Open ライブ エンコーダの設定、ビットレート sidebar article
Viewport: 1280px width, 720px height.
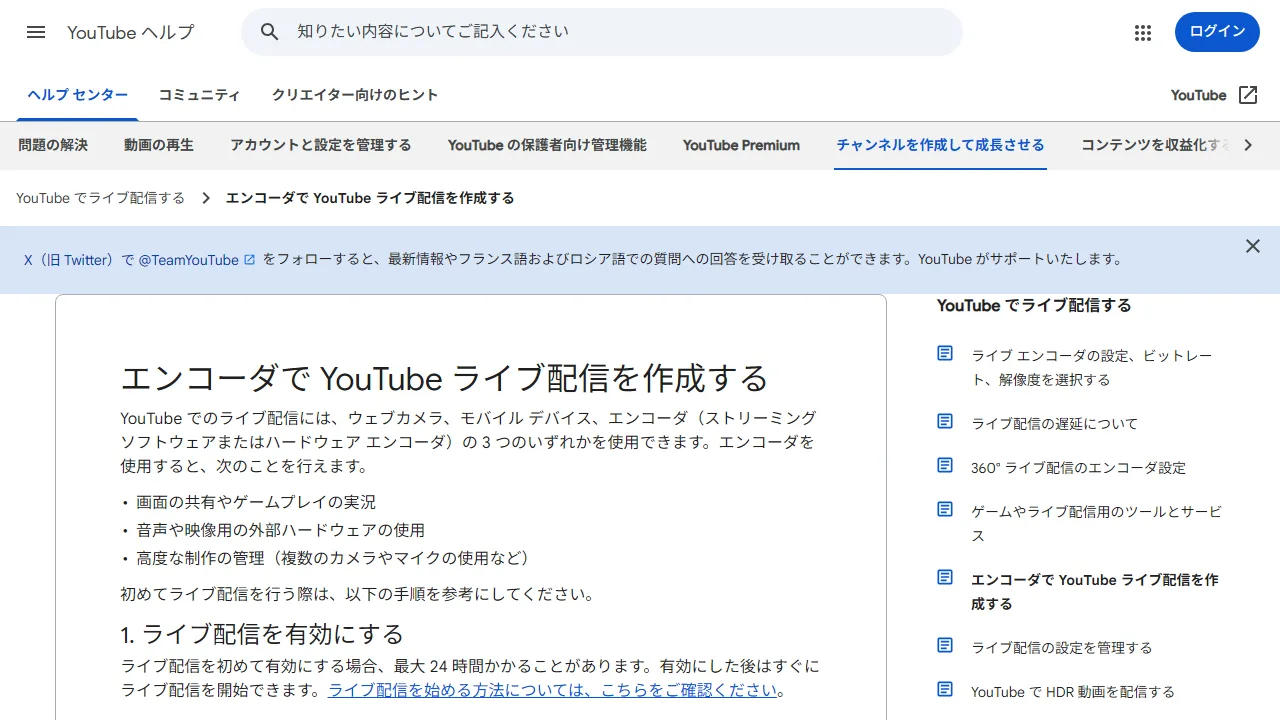[x=1091, y=367]
